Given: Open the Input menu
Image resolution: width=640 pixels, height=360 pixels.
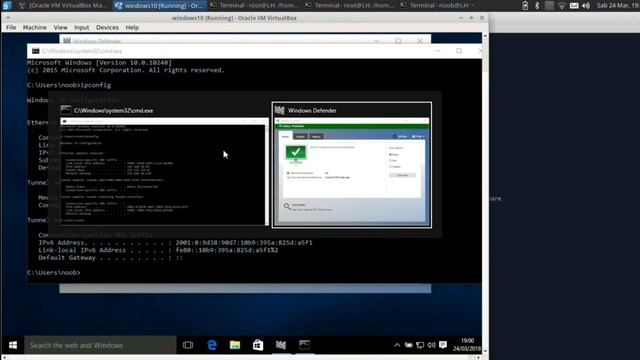Looking at the screenshot, I should pos(81,27).
